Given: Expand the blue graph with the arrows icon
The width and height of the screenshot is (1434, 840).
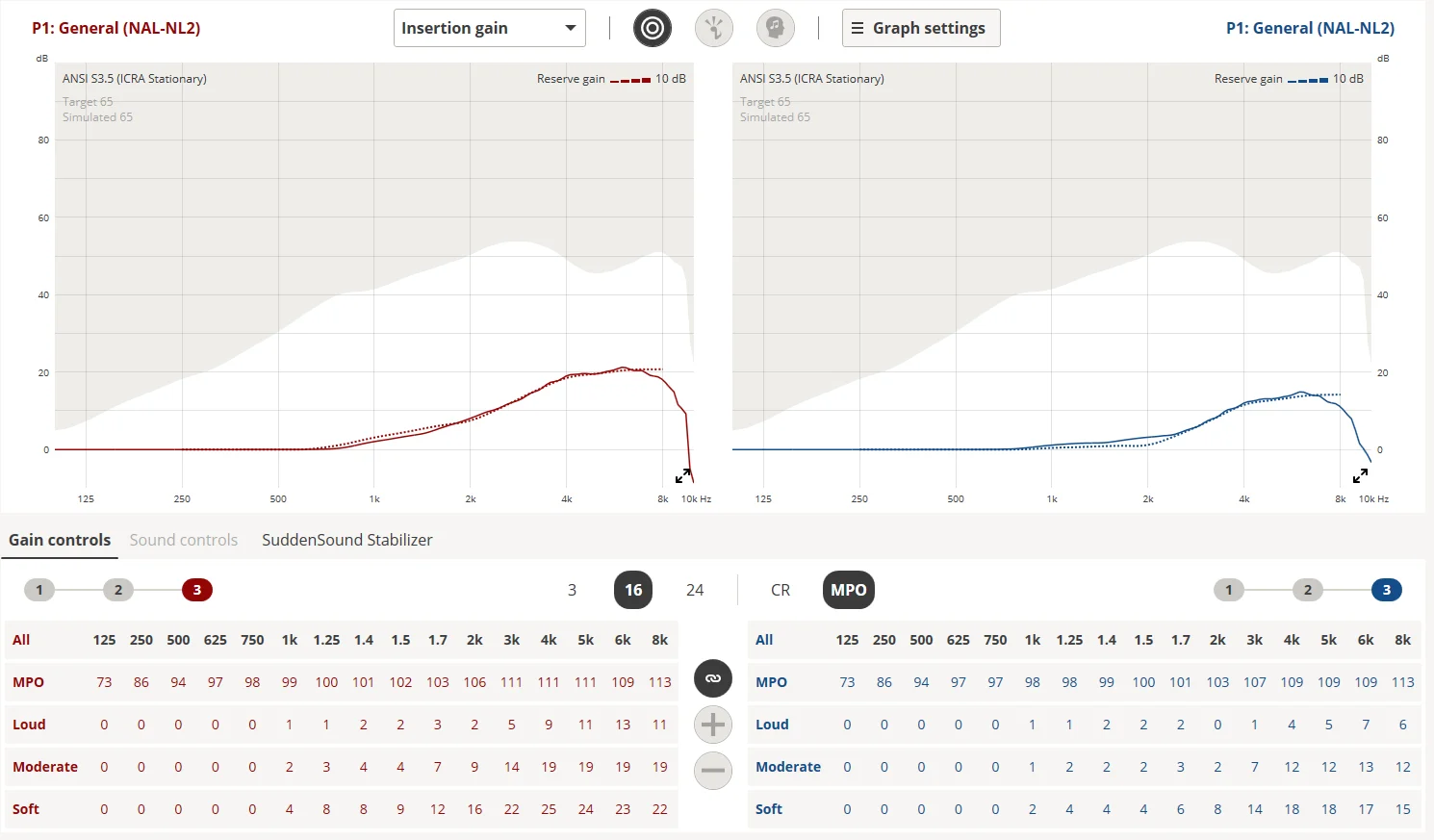Looking at the screenshot, I should (x=1361, y=475).
